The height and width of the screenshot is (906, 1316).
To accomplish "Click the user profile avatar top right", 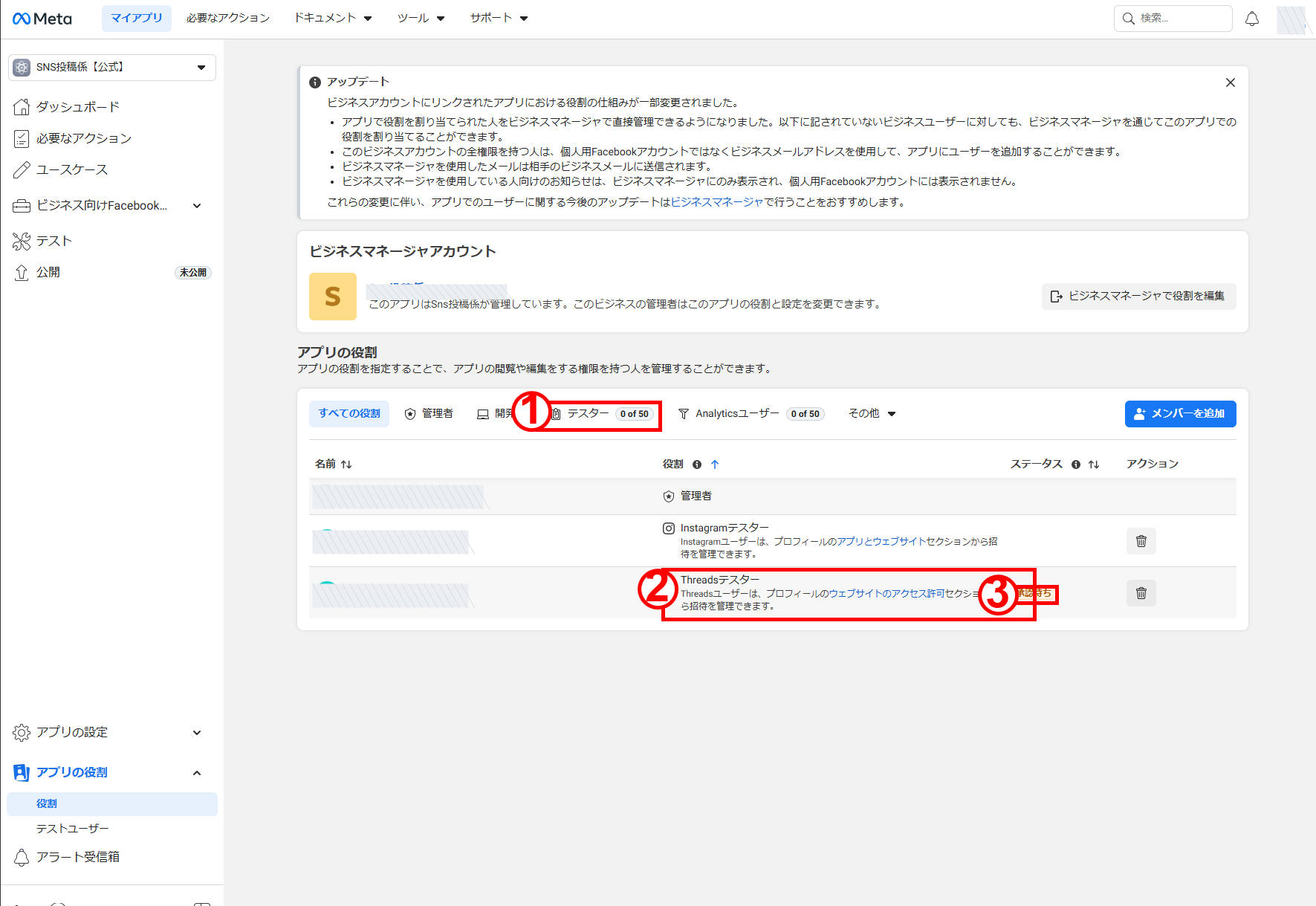I will click(x=1291, y=19).
